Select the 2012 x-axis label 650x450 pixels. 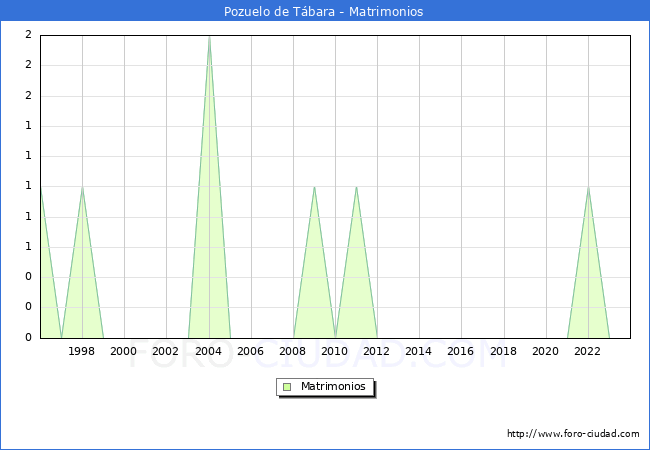coord(377,351)
